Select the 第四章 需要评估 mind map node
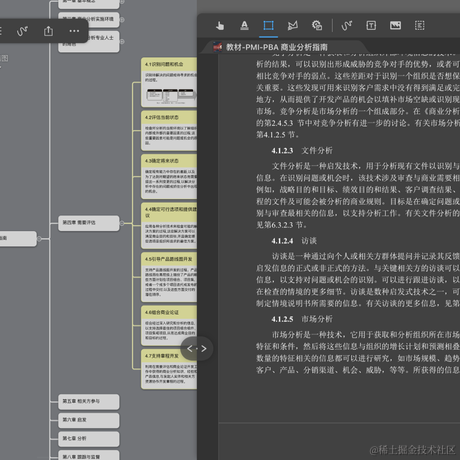This screenshot has height=460, width=460. coord(89,223)
